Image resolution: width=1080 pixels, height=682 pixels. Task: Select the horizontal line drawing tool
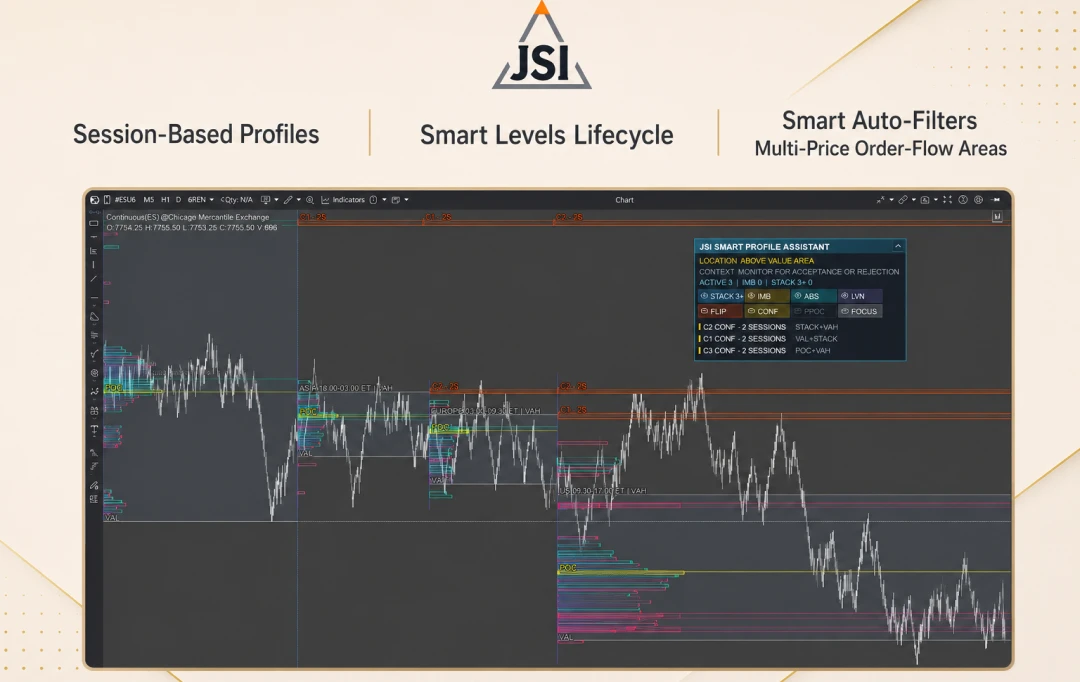coord(94,298)
